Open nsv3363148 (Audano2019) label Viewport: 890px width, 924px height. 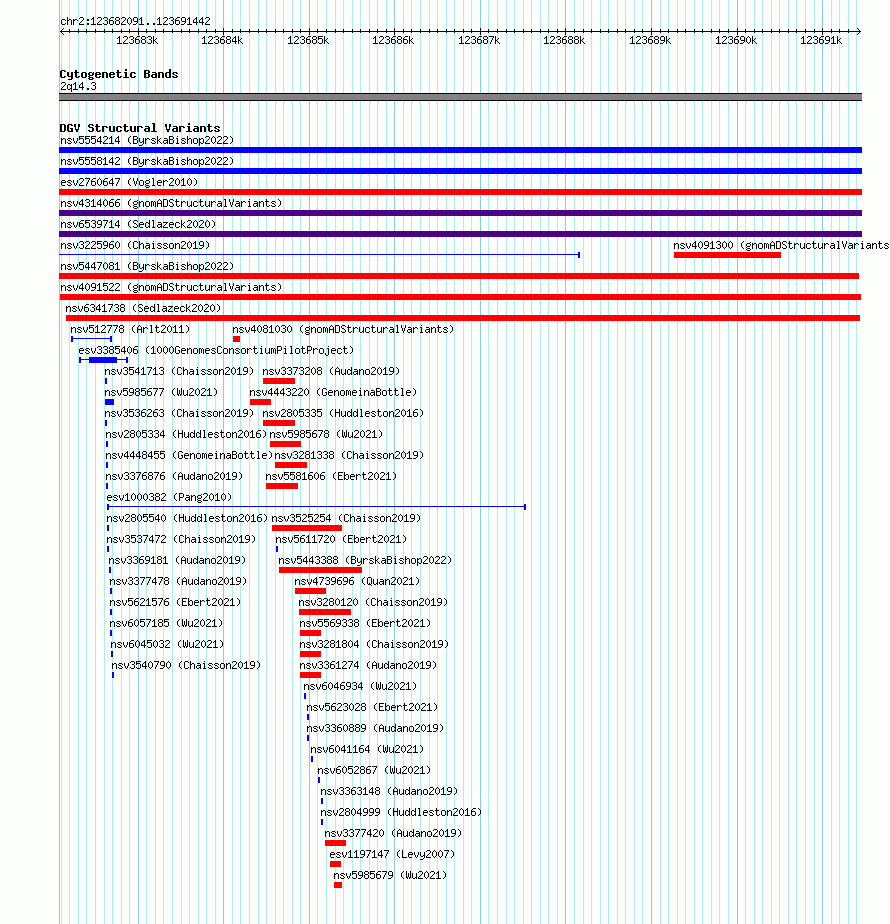[389, 791]
